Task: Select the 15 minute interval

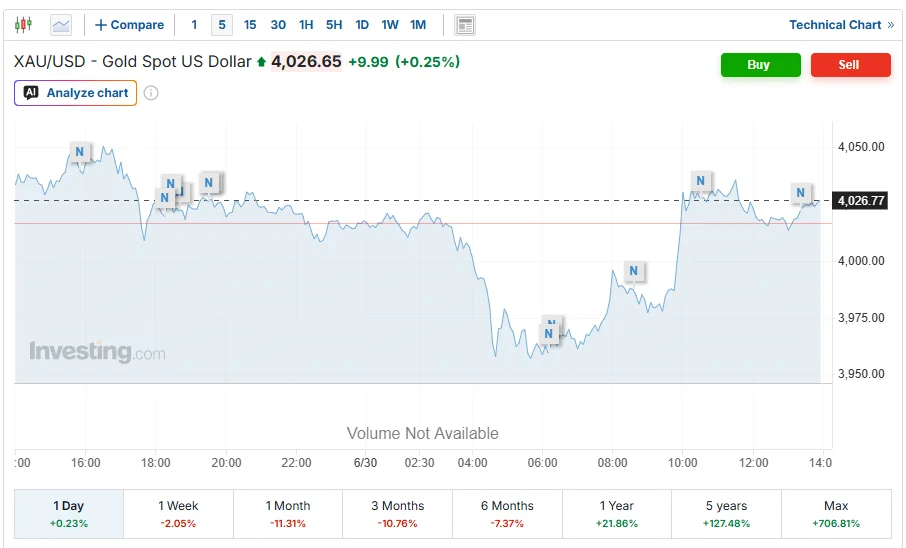Action: (x=250, y=25)
